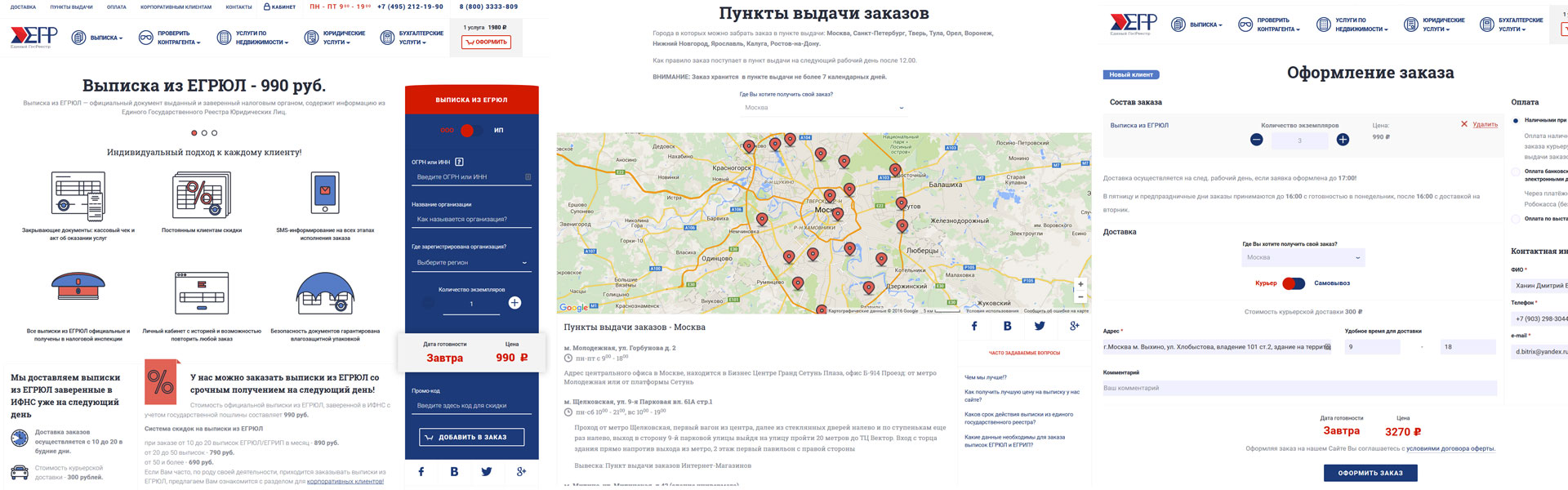Click Google+ icon below the pickup points map
The image size is (1568, 490).
pos(1074,326)
